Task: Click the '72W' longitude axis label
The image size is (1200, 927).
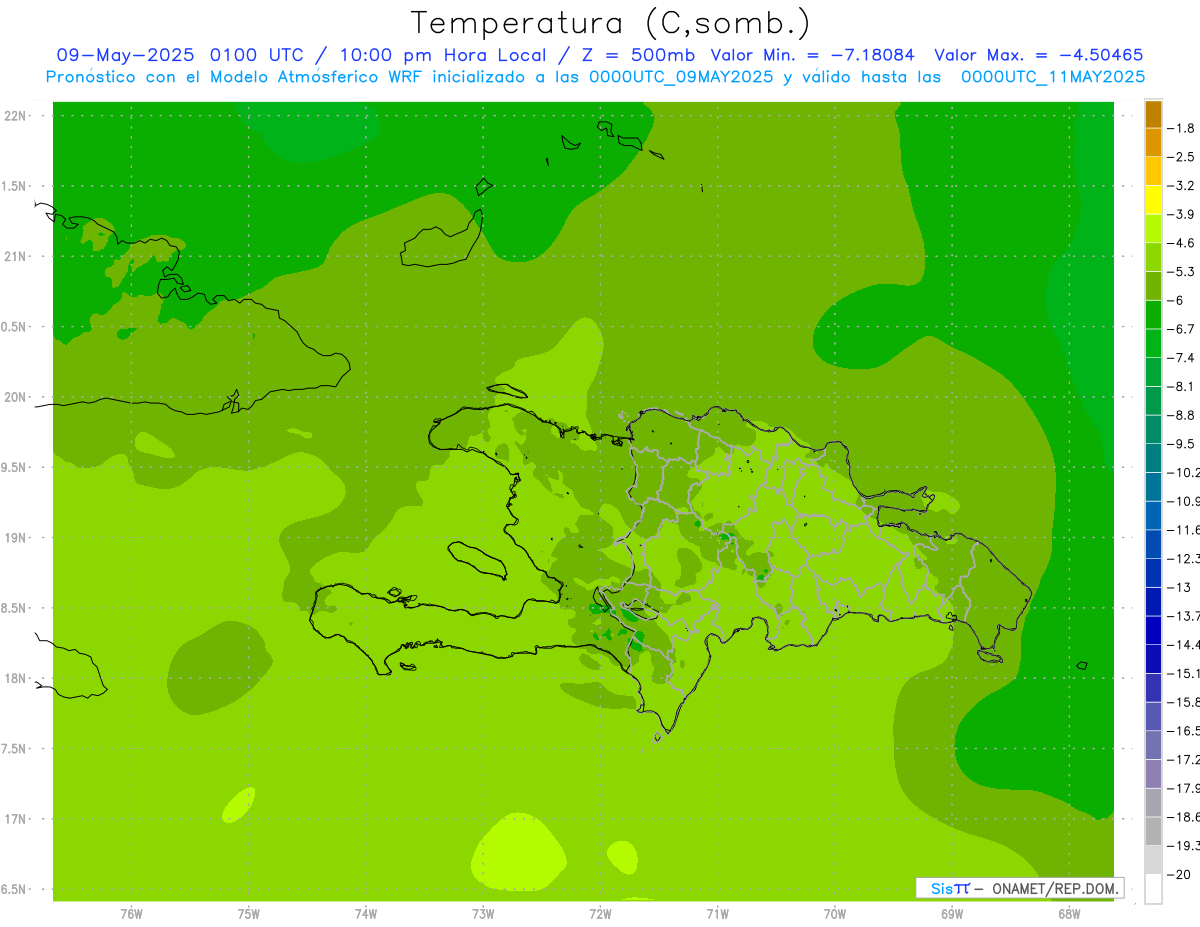Action: (600, 913)
